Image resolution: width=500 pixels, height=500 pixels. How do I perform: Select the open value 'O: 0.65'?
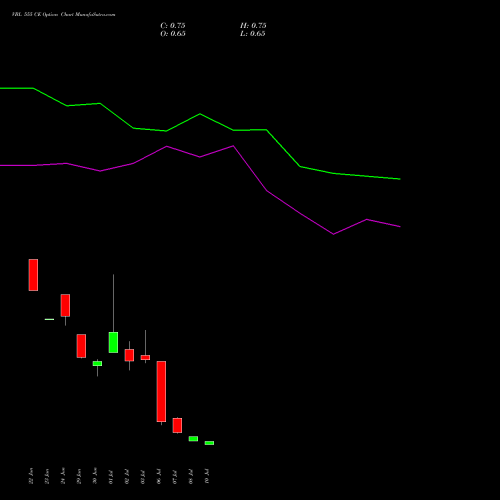[173, 34]
